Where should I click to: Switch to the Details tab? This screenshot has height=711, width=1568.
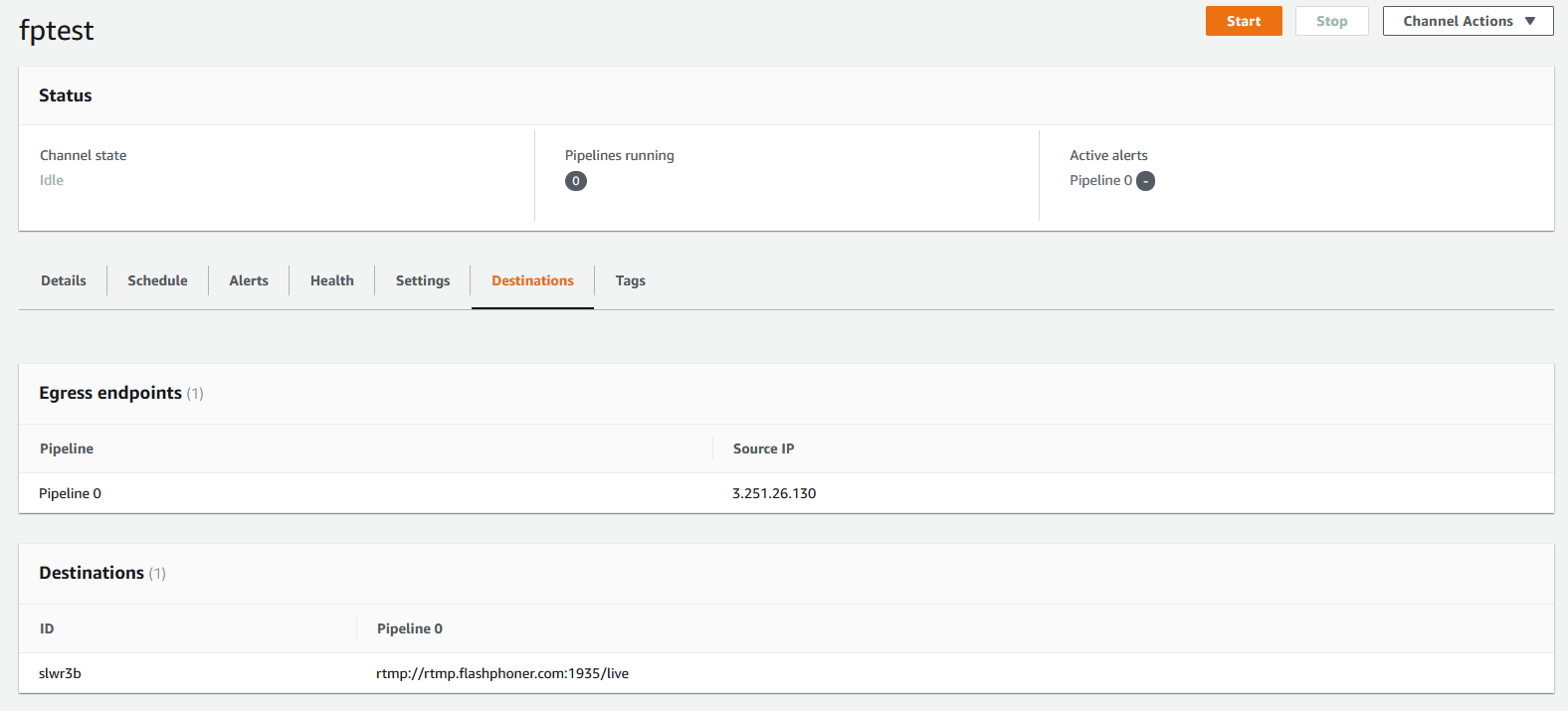[64, 280]
